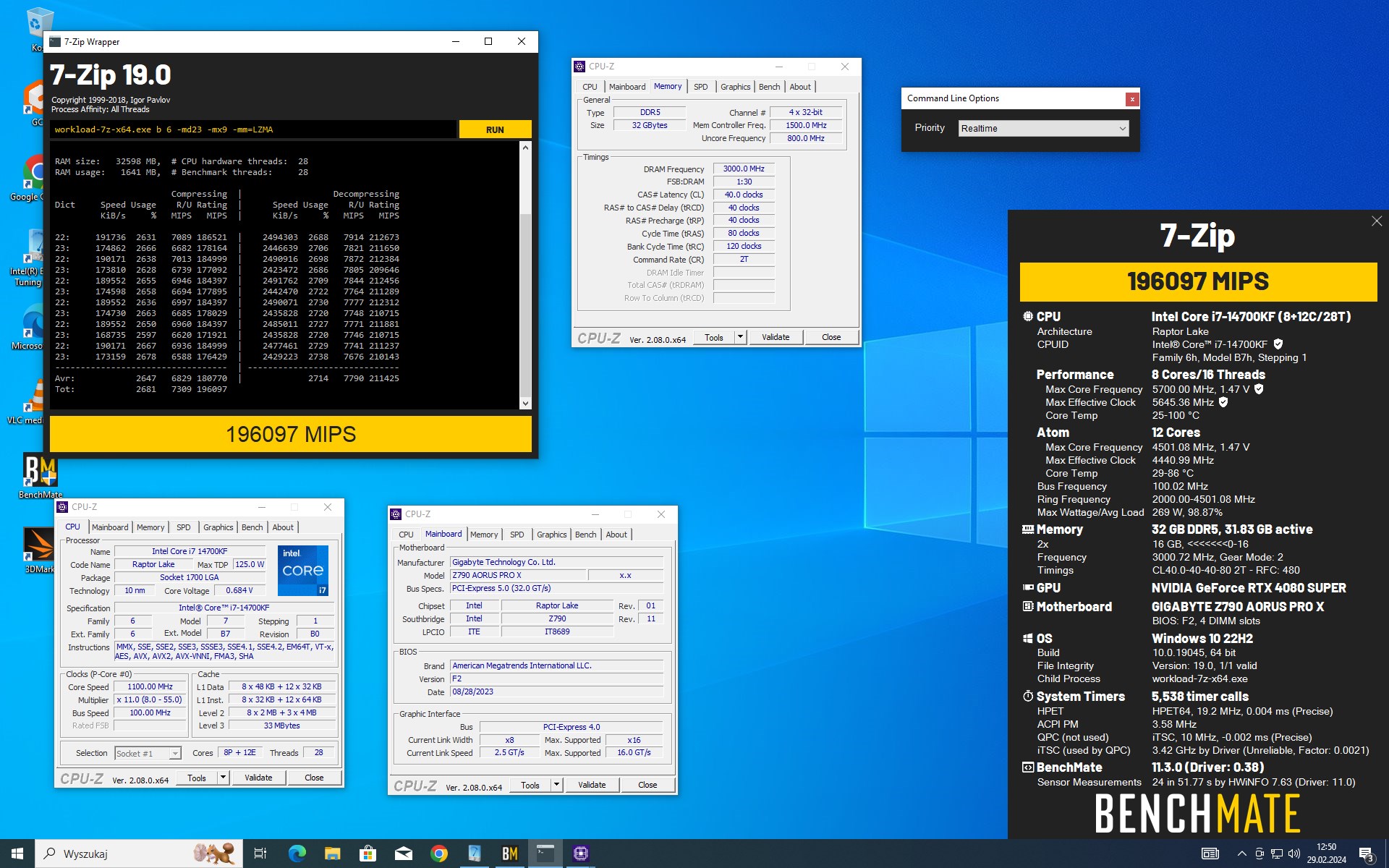Close the BenchMate 7-Zip result panel
Screen dimensions: 1389x868
1376,221
